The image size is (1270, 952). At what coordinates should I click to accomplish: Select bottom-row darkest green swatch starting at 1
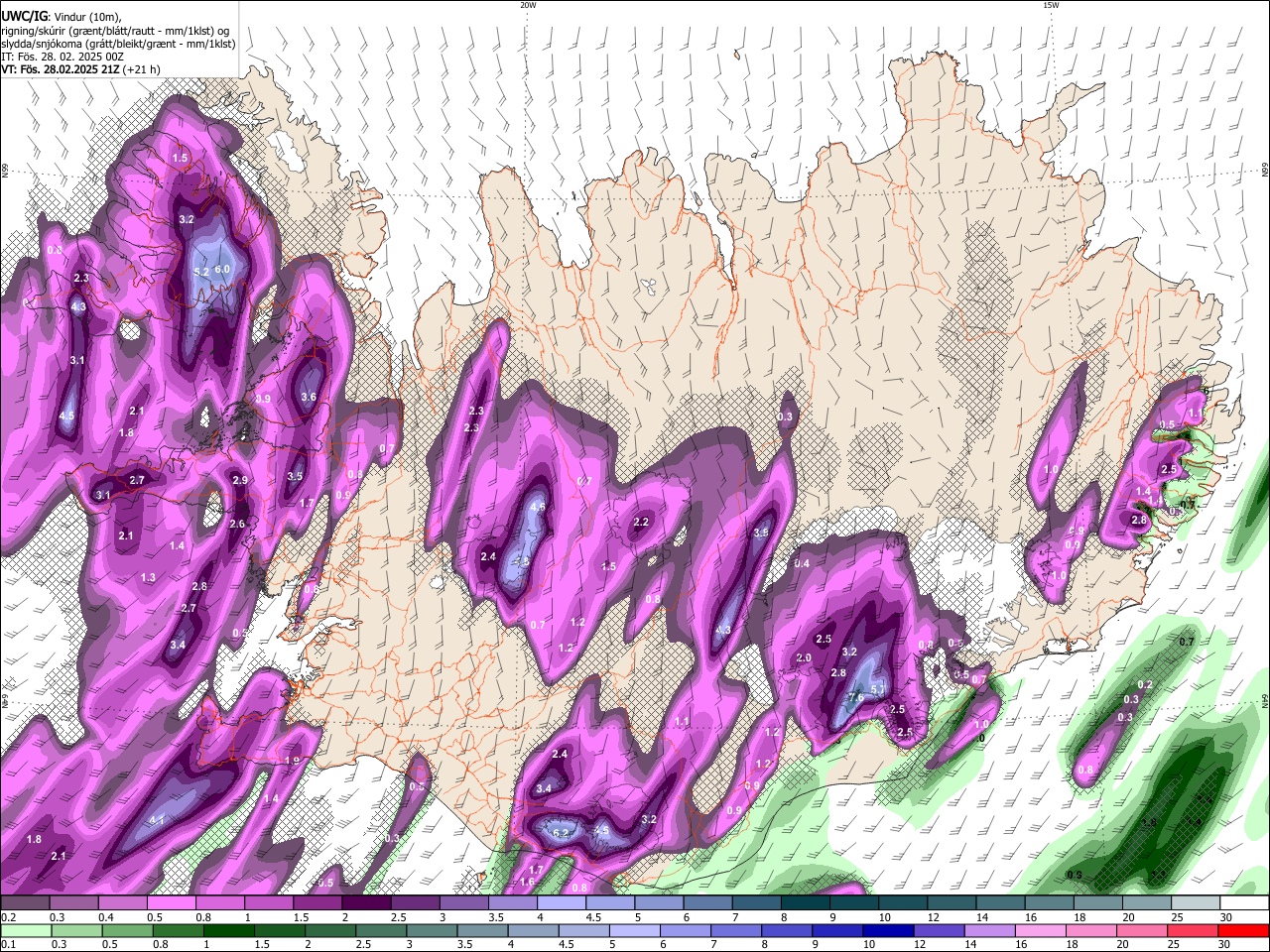tap(228, 931)
